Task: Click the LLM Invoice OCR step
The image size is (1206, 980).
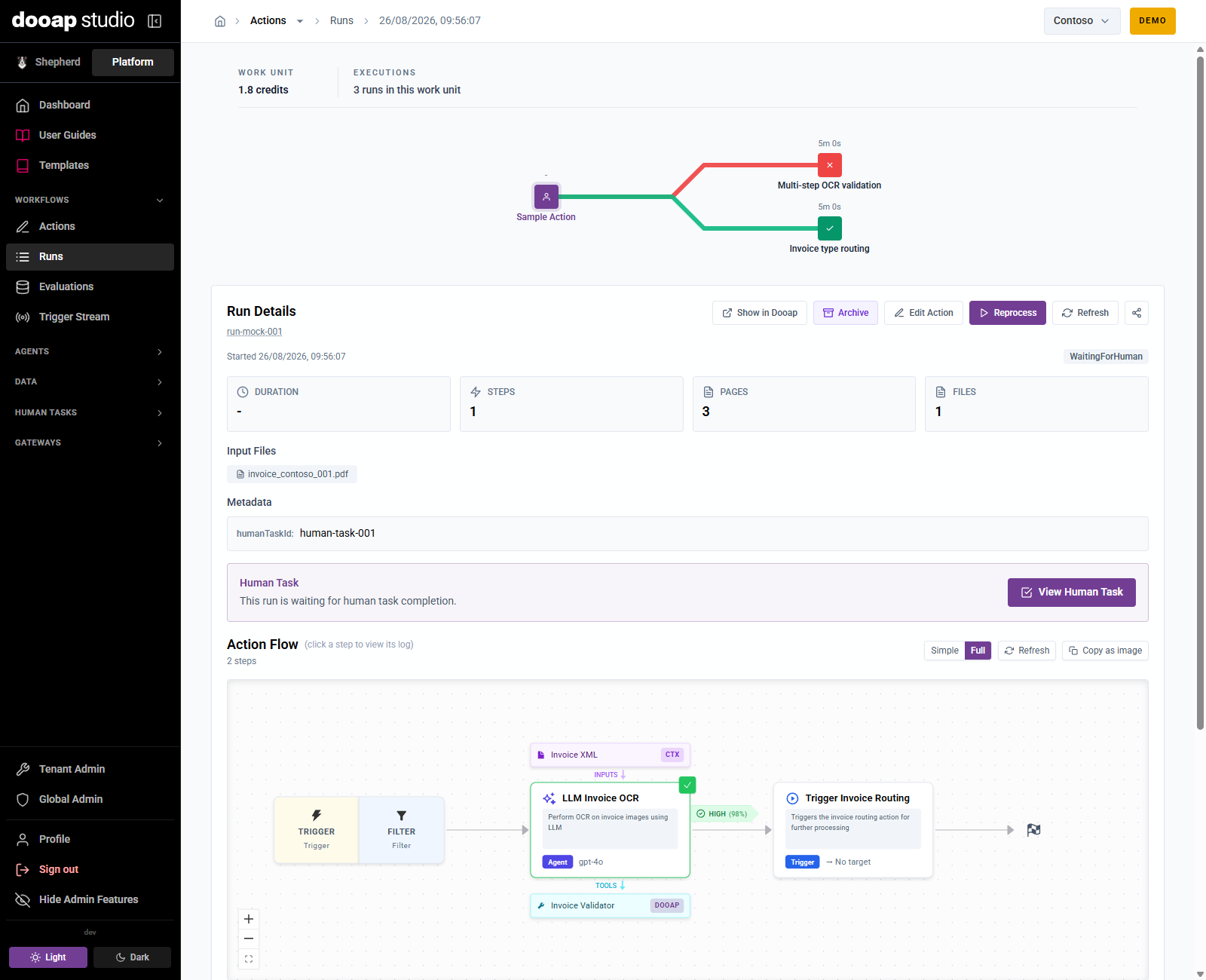Action: [610, 830]
